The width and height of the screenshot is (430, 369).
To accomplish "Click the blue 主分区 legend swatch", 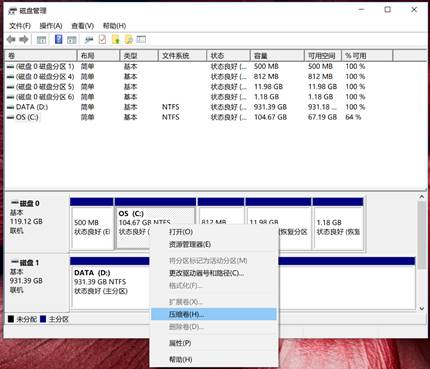I will click(43, 319).
